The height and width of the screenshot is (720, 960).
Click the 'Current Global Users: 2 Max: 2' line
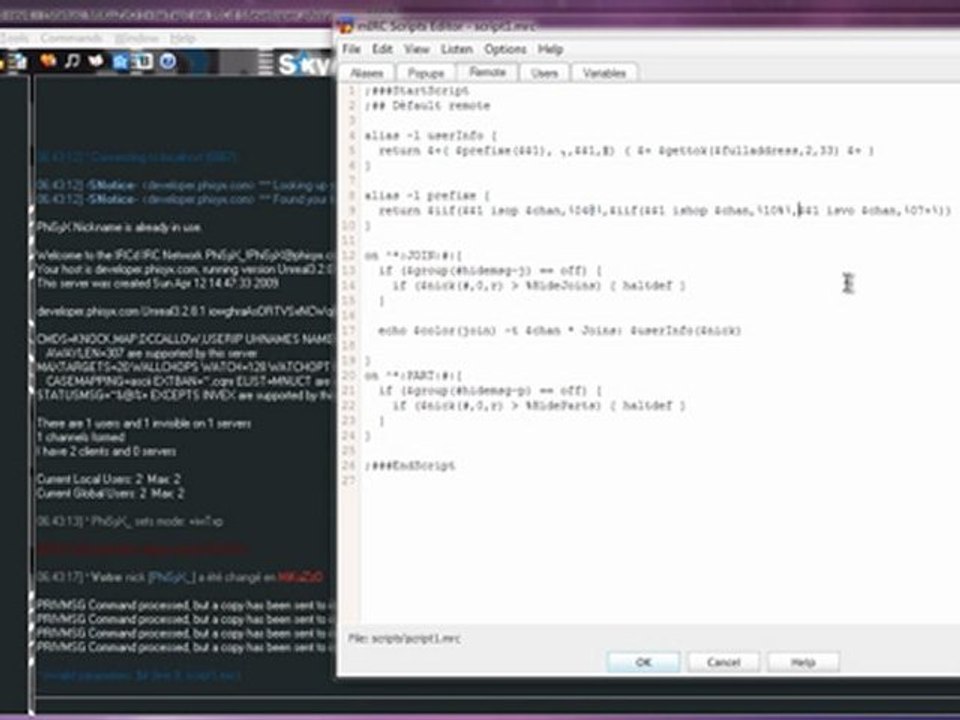110,493
